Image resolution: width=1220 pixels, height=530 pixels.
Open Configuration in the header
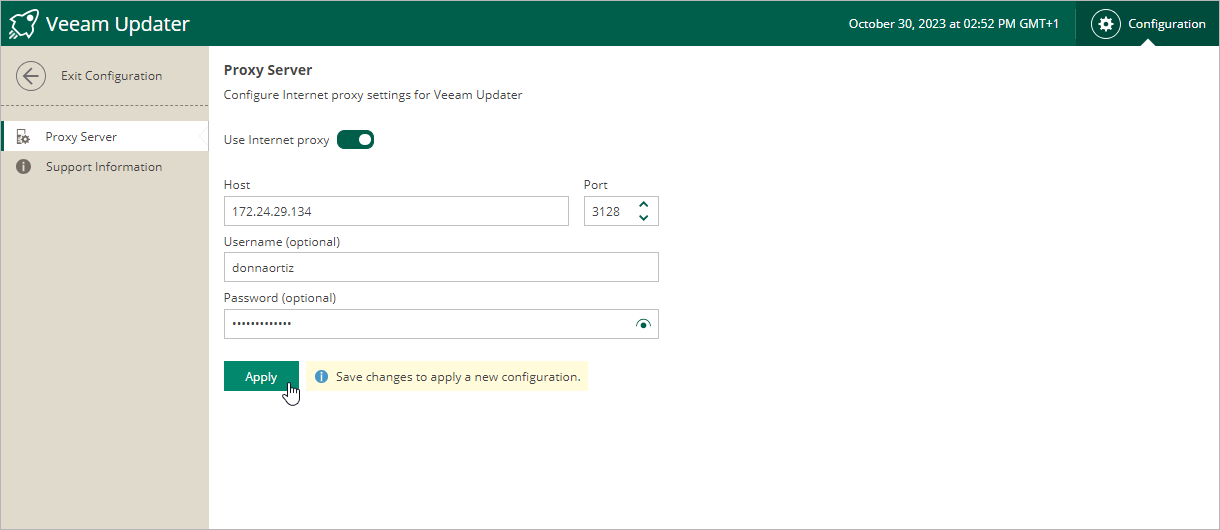point(1148,24)
